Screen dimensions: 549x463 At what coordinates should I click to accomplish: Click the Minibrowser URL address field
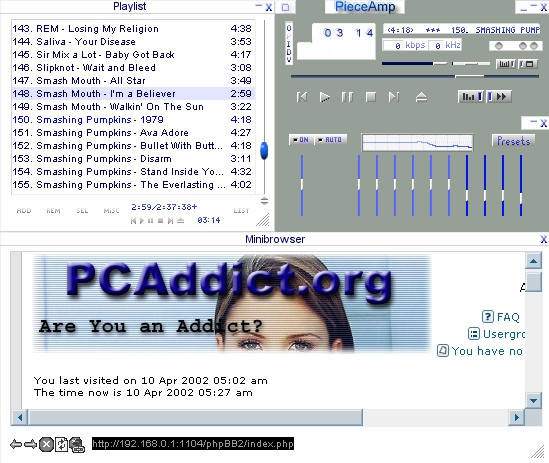coord(193,444)
